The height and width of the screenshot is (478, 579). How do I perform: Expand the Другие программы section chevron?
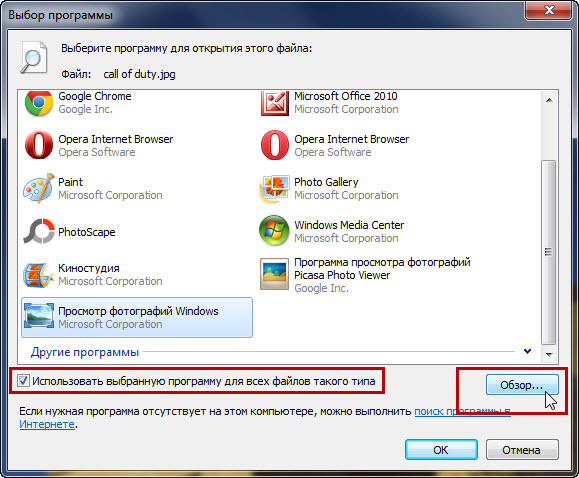pos(527,351)
